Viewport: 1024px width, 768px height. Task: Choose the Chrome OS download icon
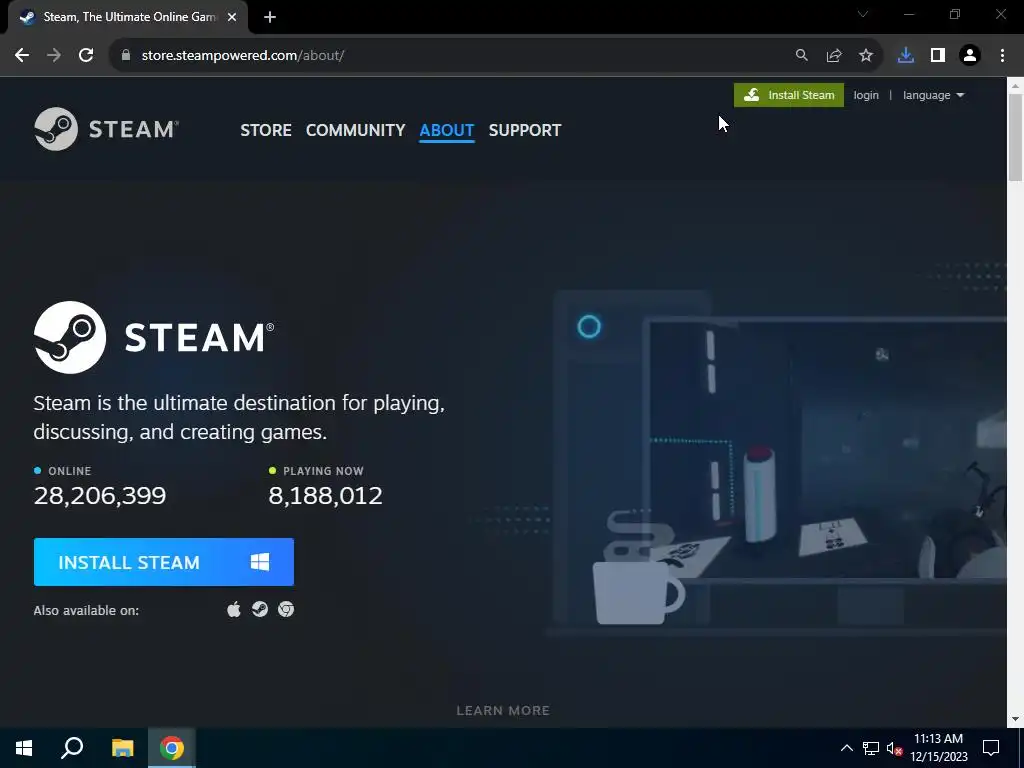286,609
